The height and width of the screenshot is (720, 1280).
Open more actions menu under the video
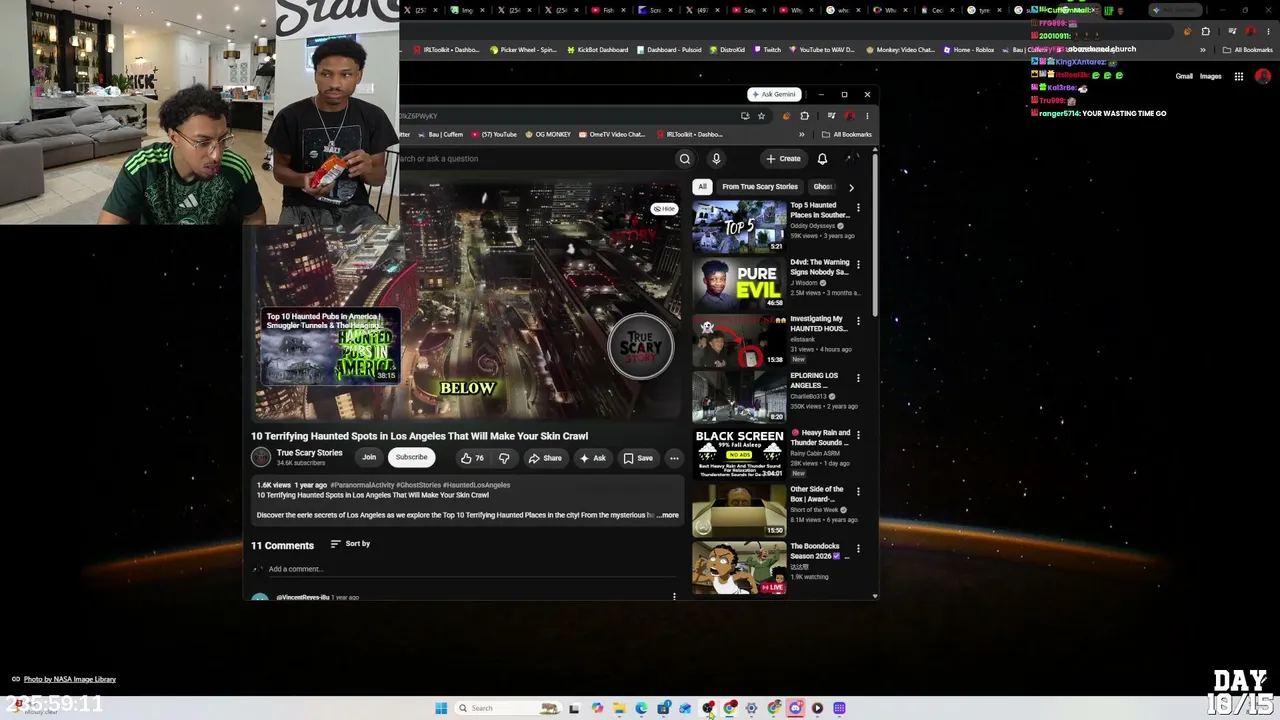pos(674,458)
